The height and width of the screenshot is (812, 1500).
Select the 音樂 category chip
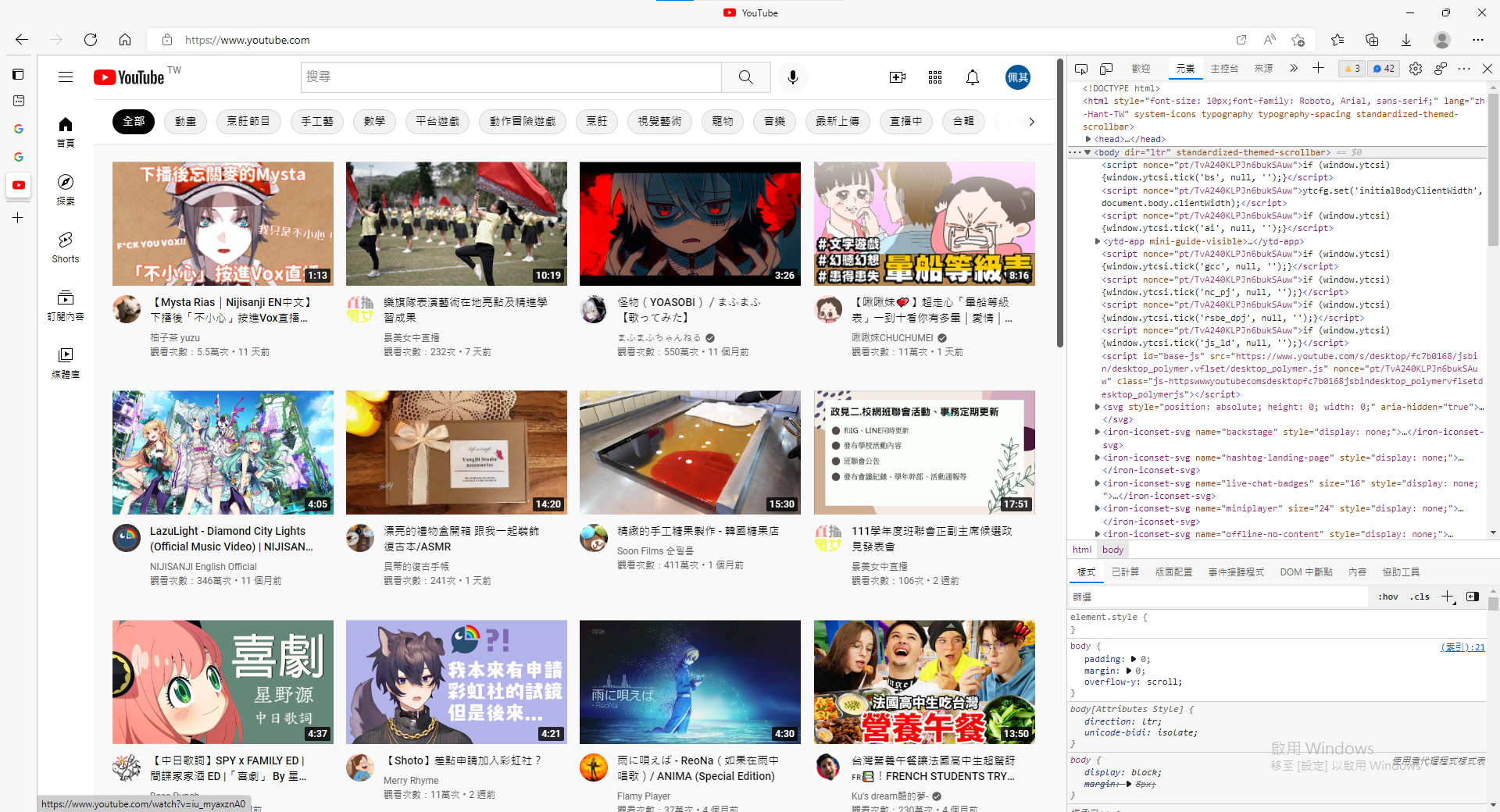(x=774, y=121)
